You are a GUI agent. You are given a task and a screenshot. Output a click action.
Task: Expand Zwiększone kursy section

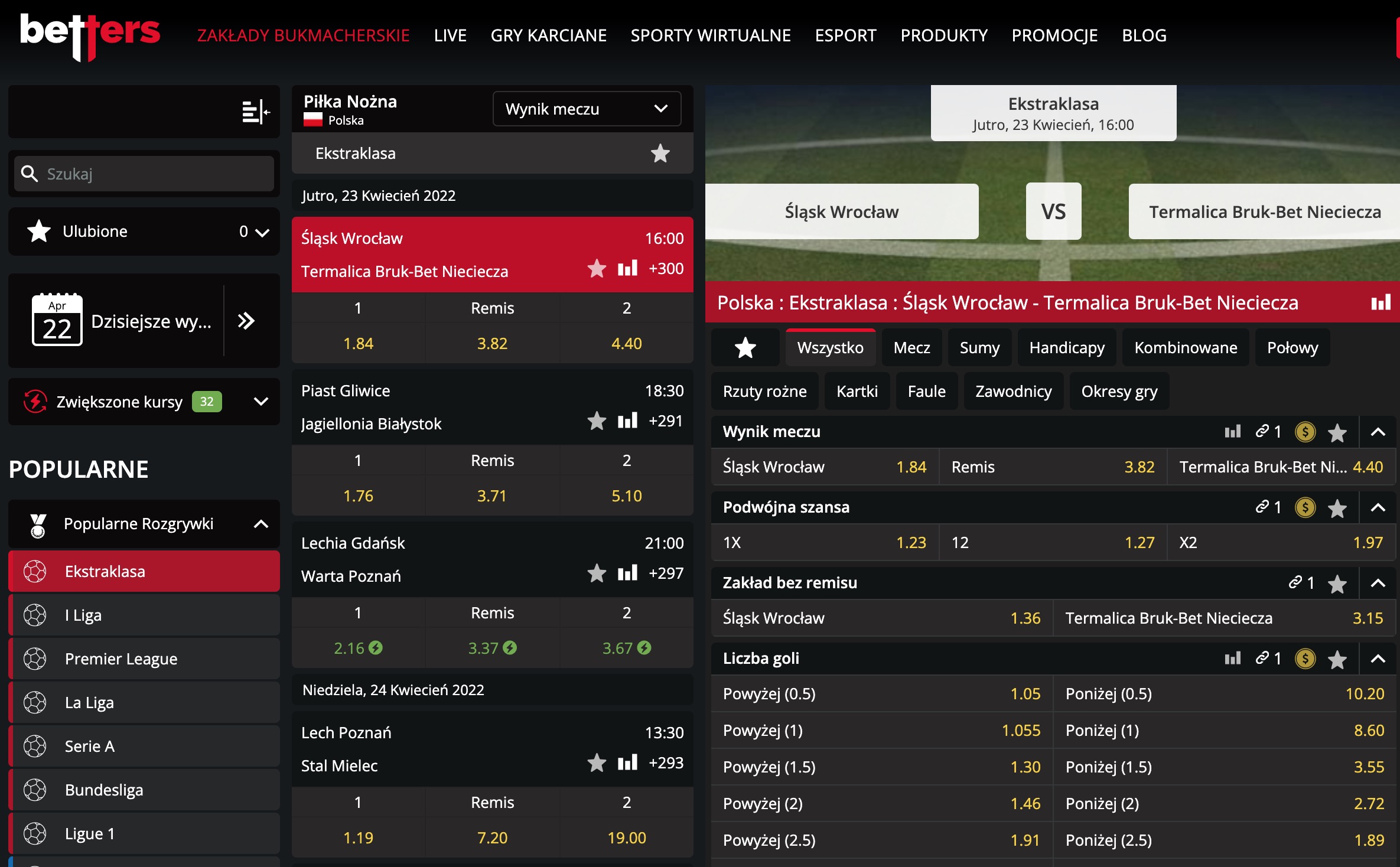(261, 402)
